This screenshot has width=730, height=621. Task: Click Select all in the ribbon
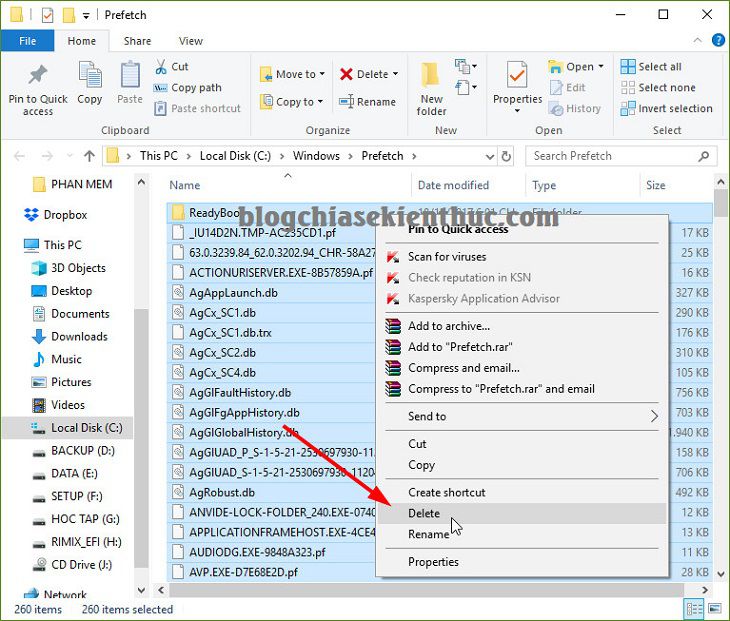tap(651, 67)
